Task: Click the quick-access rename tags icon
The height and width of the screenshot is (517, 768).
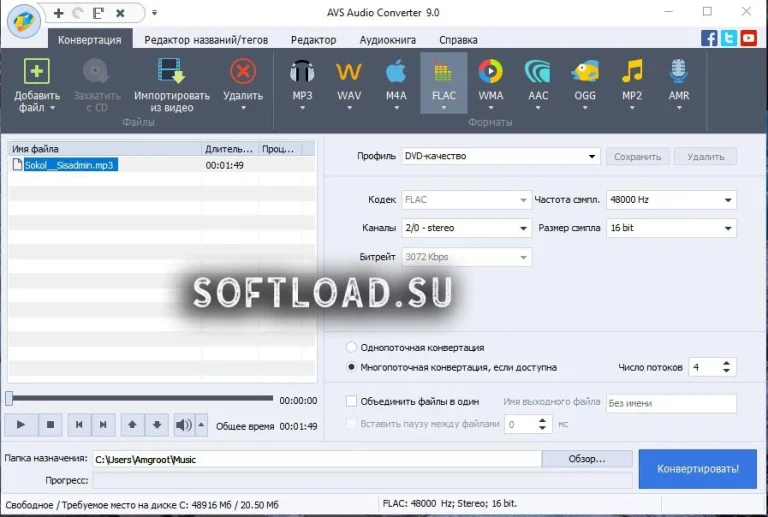Action: tap(98, 13)
